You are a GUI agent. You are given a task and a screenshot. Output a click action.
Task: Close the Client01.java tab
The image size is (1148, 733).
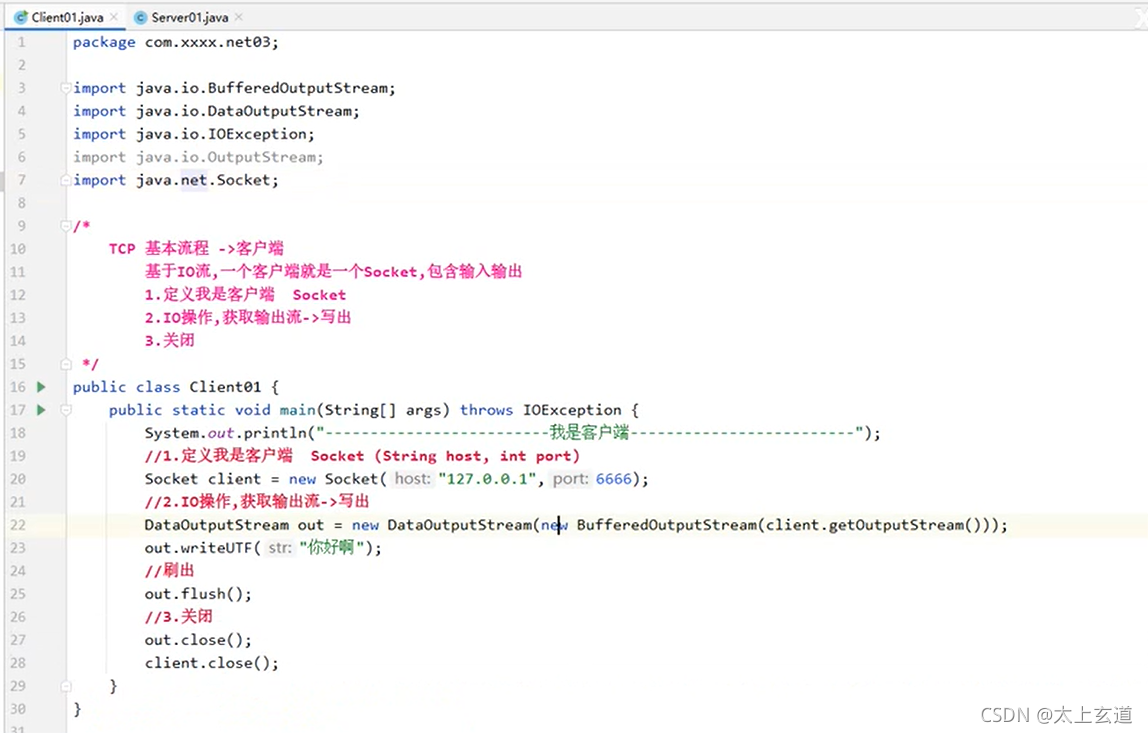(x=113, y=17)
